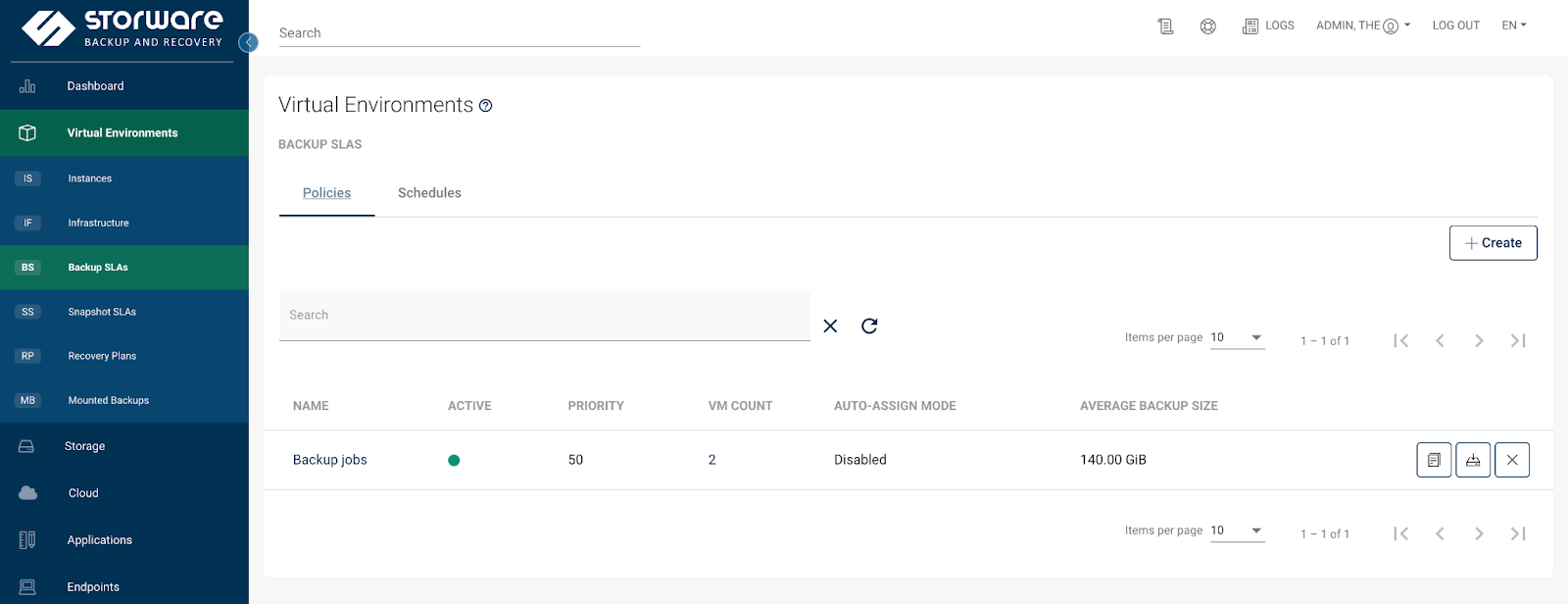This screenshot has height=604, width=1568.
Task: Go to last page in bottom paginator
Action: pos(1518,533)
